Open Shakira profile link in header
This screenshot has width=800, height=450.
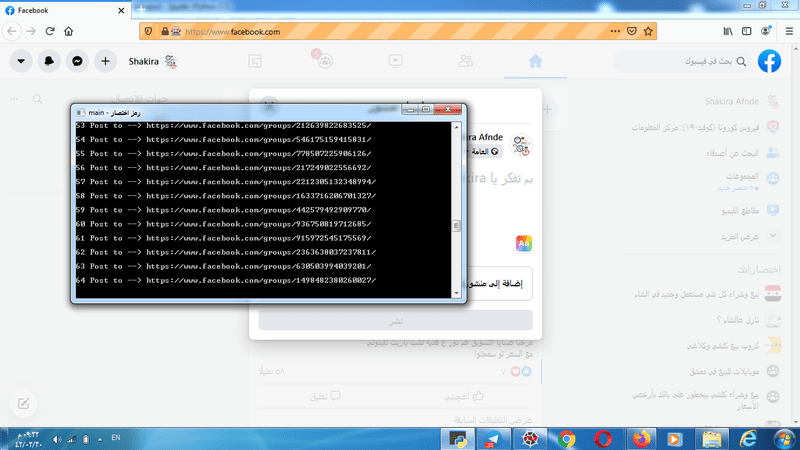[152, 61]
